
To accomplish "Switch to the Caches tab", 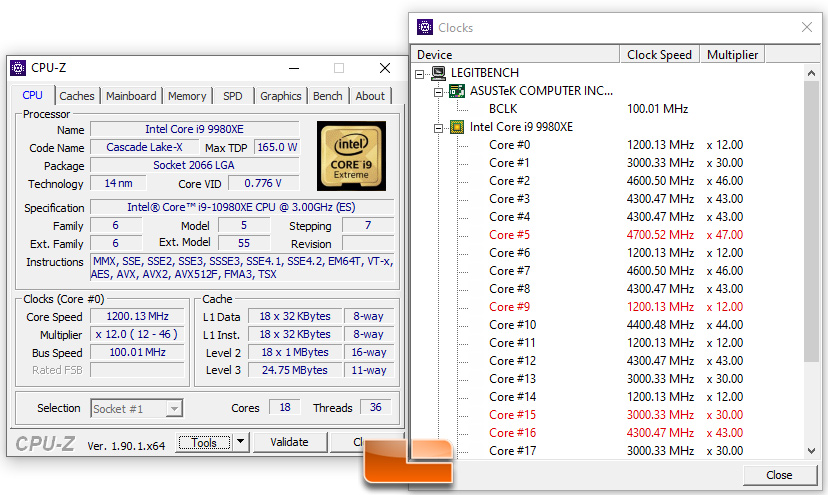I will [77, 96].
